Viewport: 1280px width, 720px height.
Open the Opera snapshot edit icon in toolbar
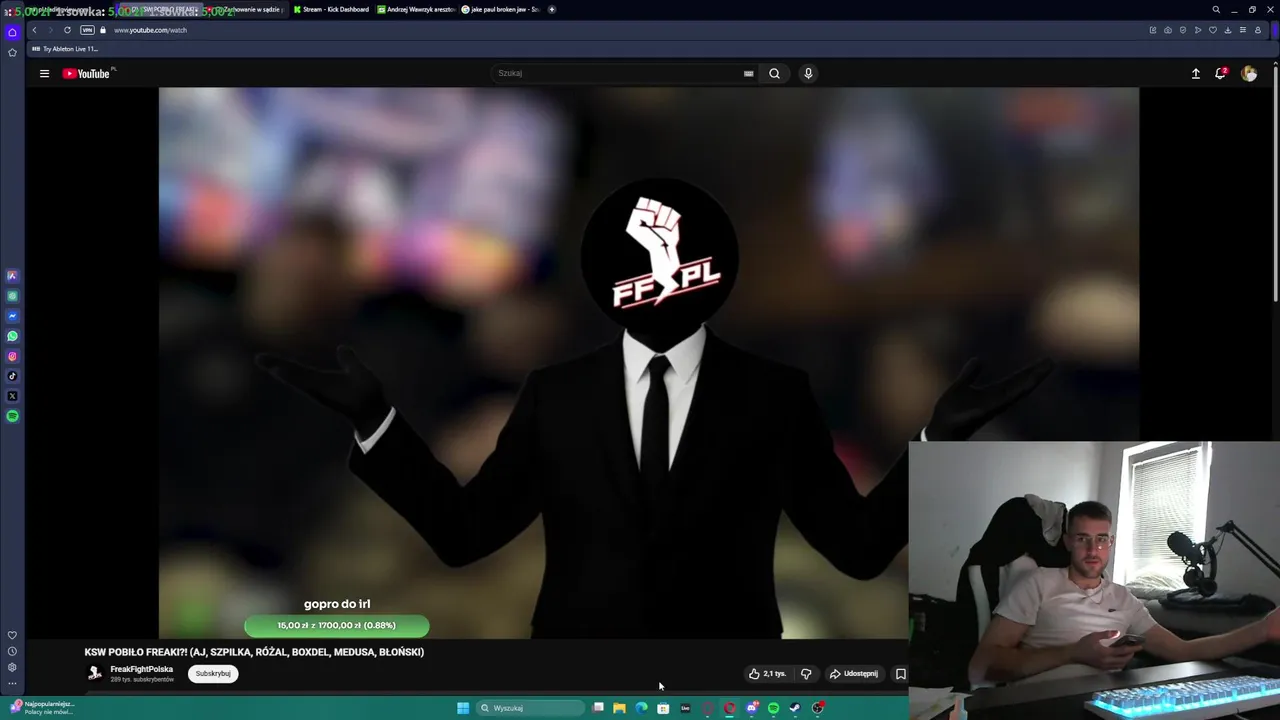(x=1153, y=30)
